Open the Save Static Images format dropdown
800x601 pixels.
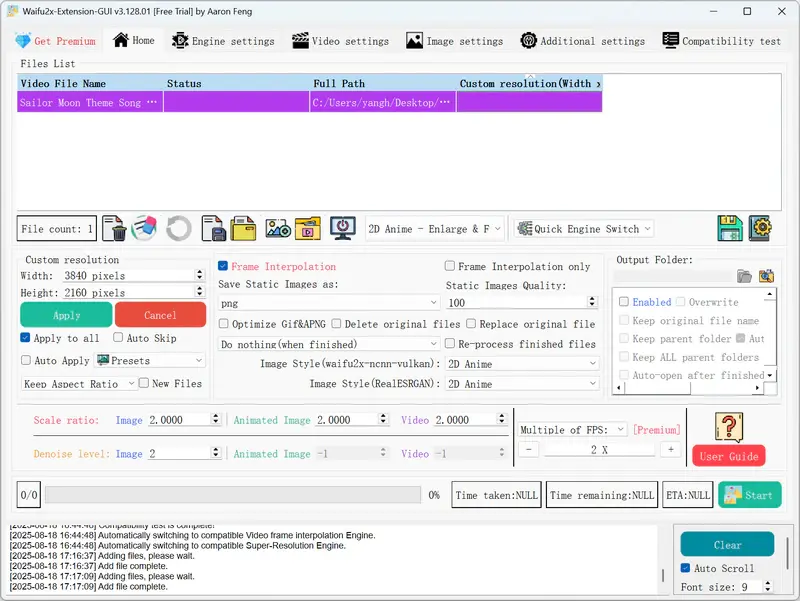(x=328, y=303)
